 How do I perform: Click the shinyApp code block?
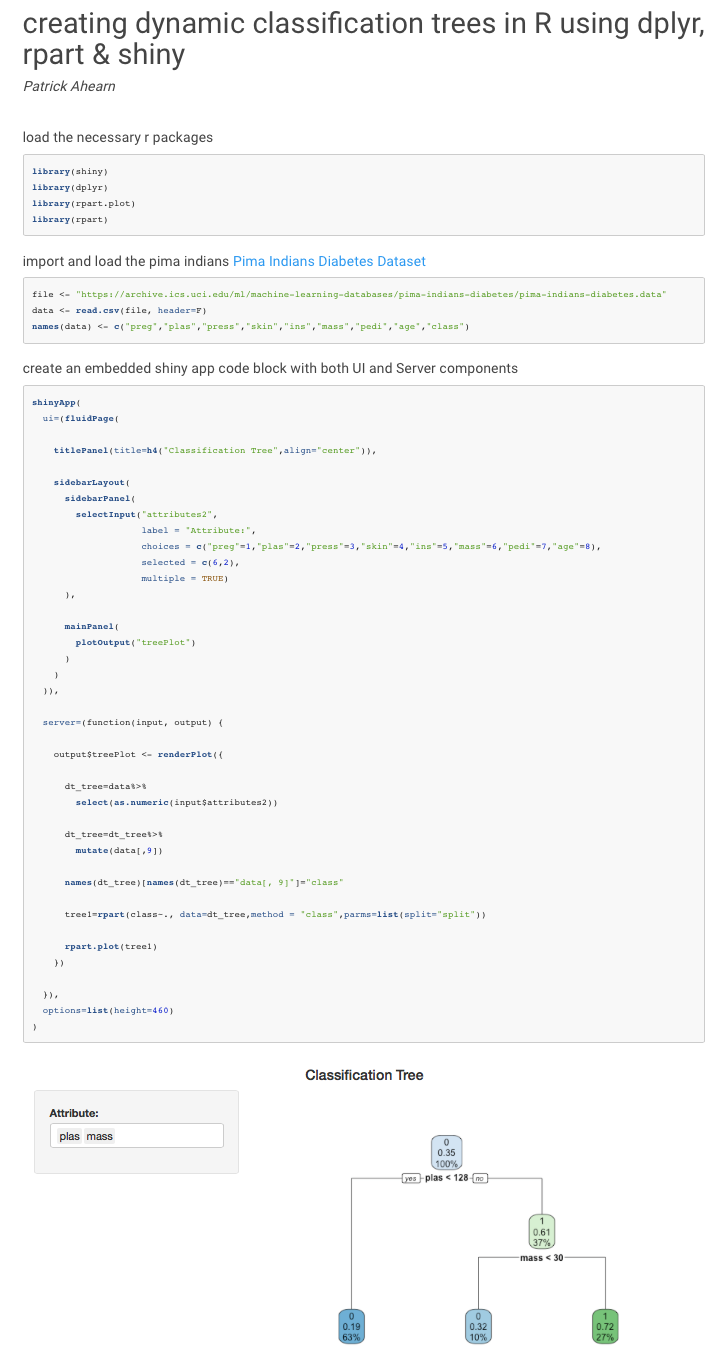coord(364,714)
